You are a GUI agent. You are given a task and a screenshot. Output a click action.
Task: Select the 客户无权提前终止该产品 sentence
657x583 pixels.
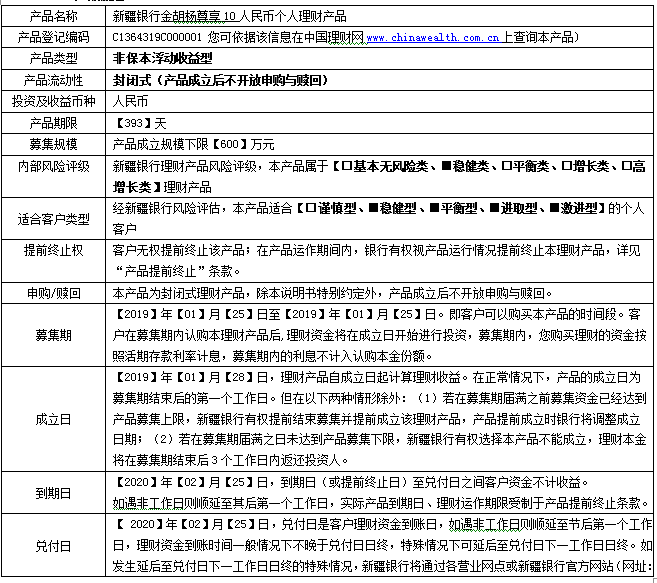178,251
